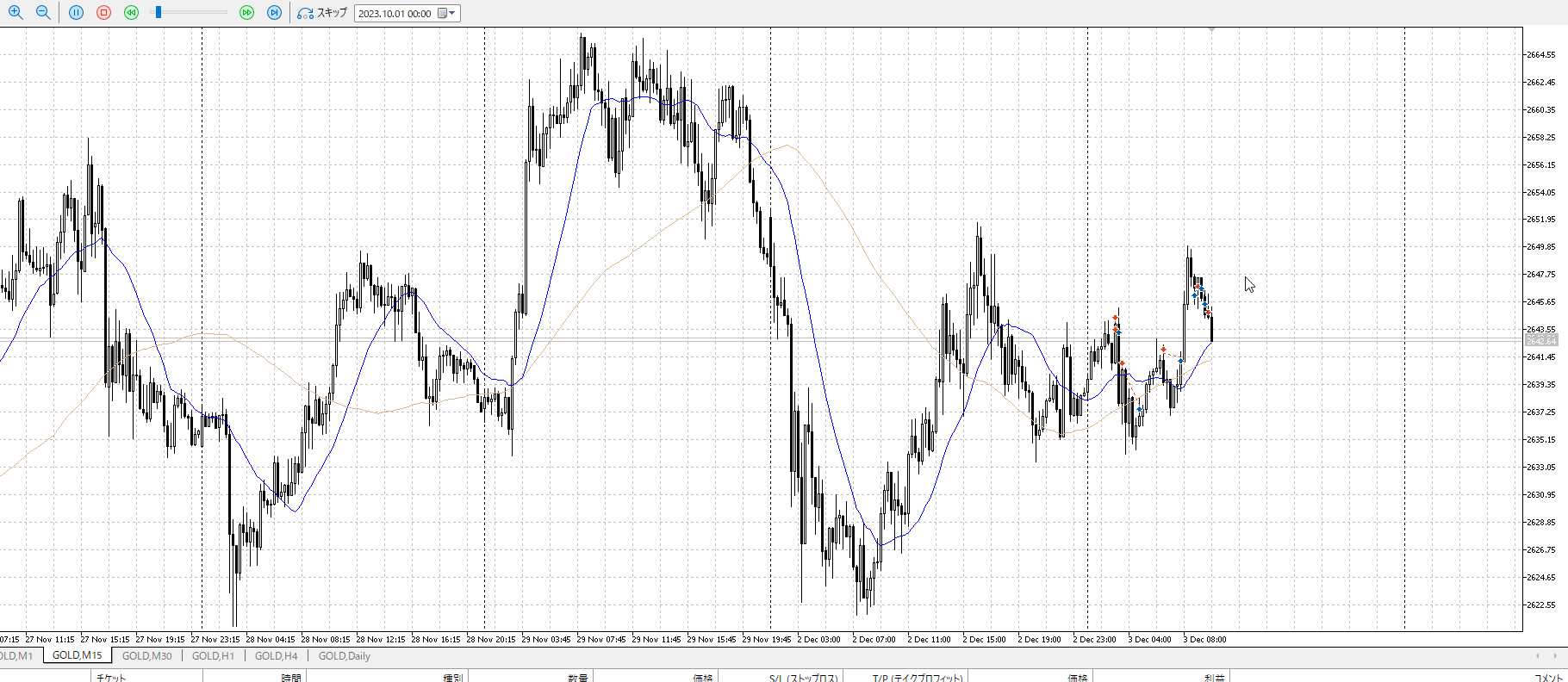Image resolution: width=1568 pixels, height=682 pixels.
Task: Pause the strategy tester playback
Action: click(x=77, y=13)
